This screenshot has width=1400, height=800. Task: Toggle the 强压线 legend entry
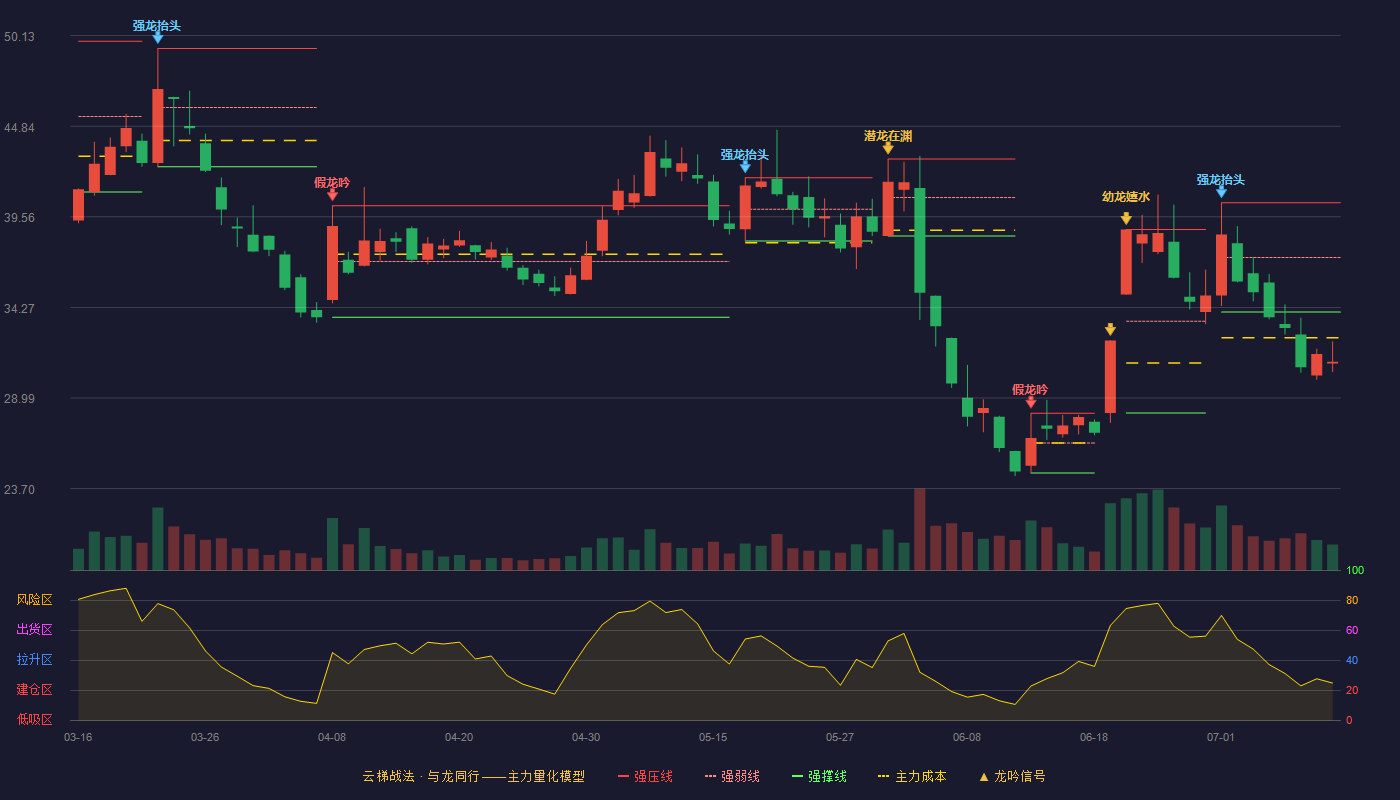[x=645, y=776]
